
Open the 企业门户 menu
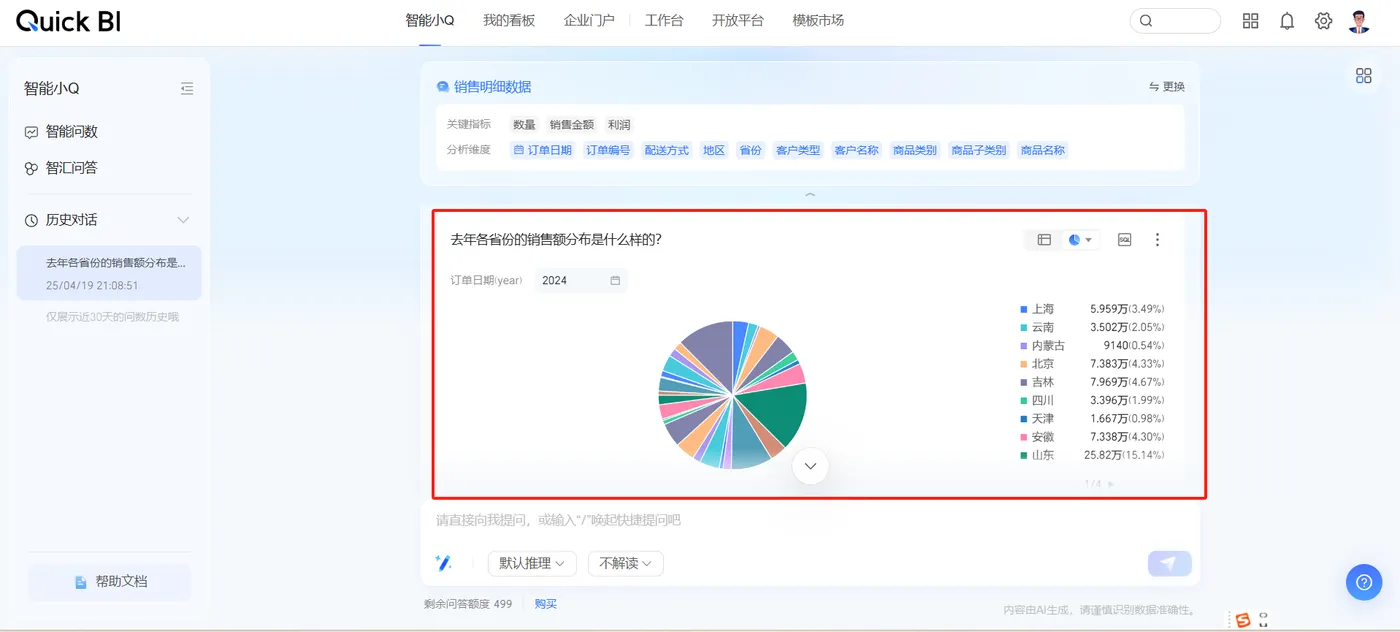point(589,20)
